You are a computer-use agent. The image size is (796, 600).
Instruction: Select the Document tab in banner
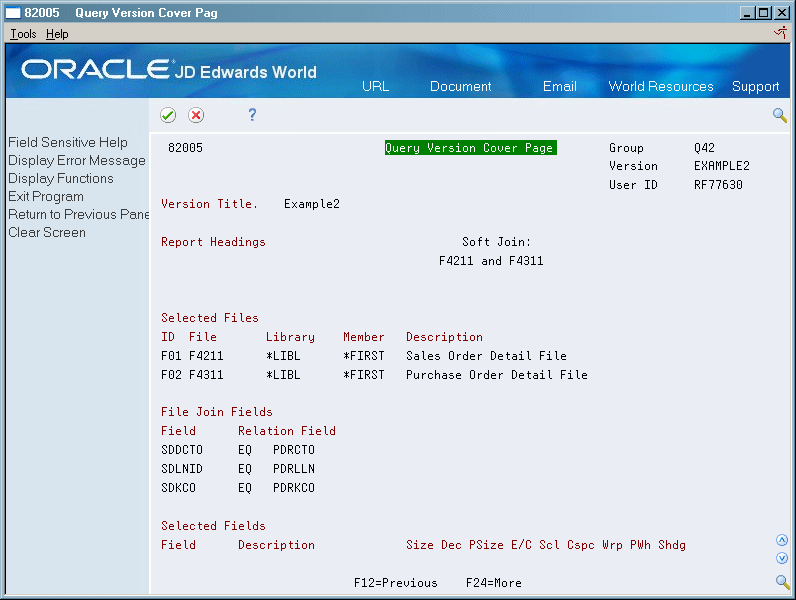(460, 86)
